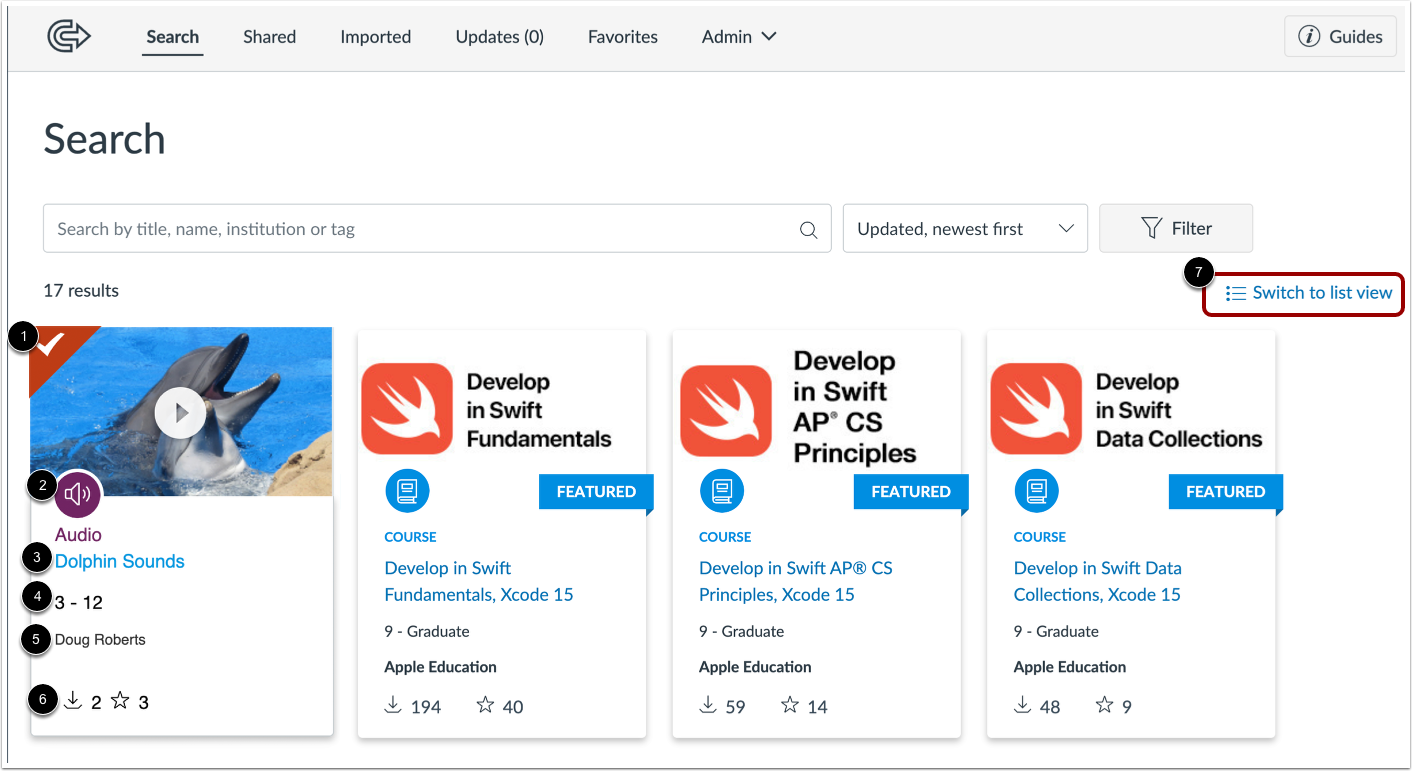Open the Filter options
Image resolution: width=1412 pixels, height=771 pixels.
[1175, 228]
